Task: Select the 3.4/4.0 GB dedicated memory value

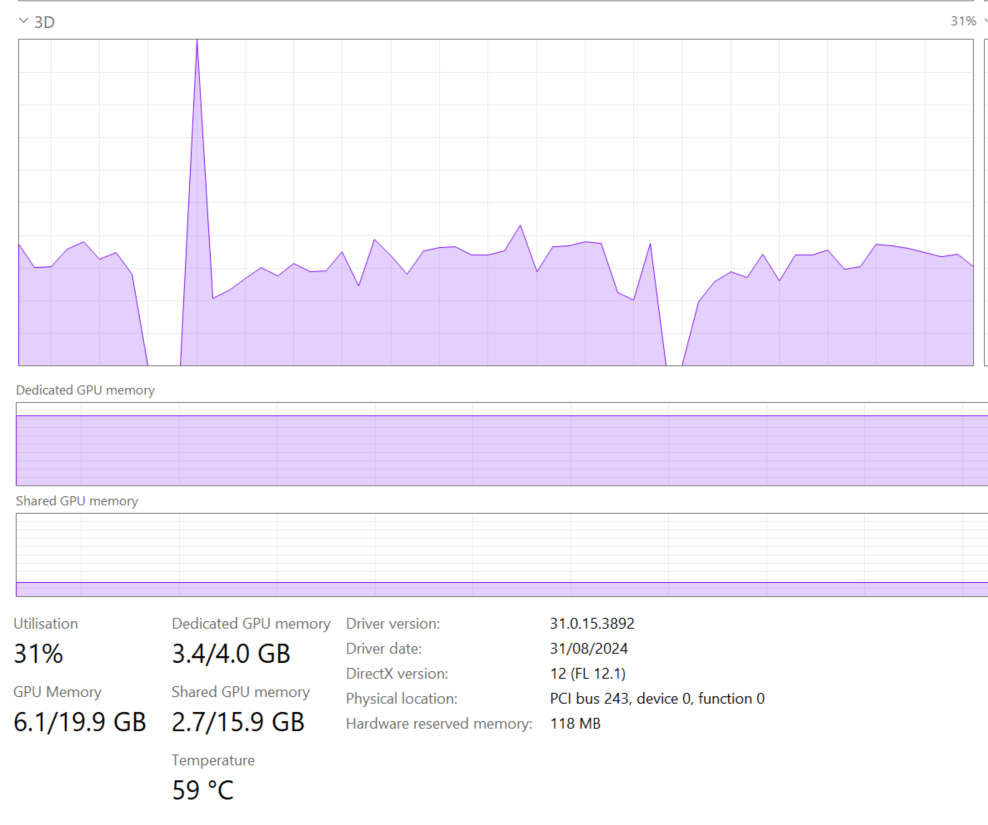Action: point(231,654)
